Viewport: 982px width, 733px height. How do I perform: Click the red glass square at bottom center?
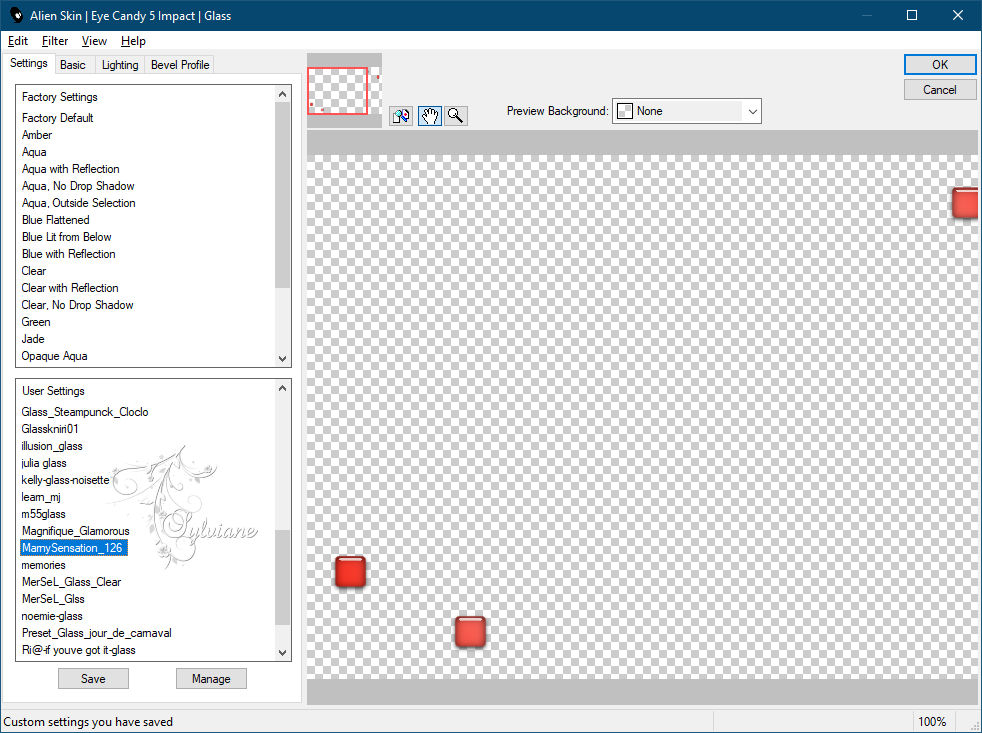click(470, 632)
